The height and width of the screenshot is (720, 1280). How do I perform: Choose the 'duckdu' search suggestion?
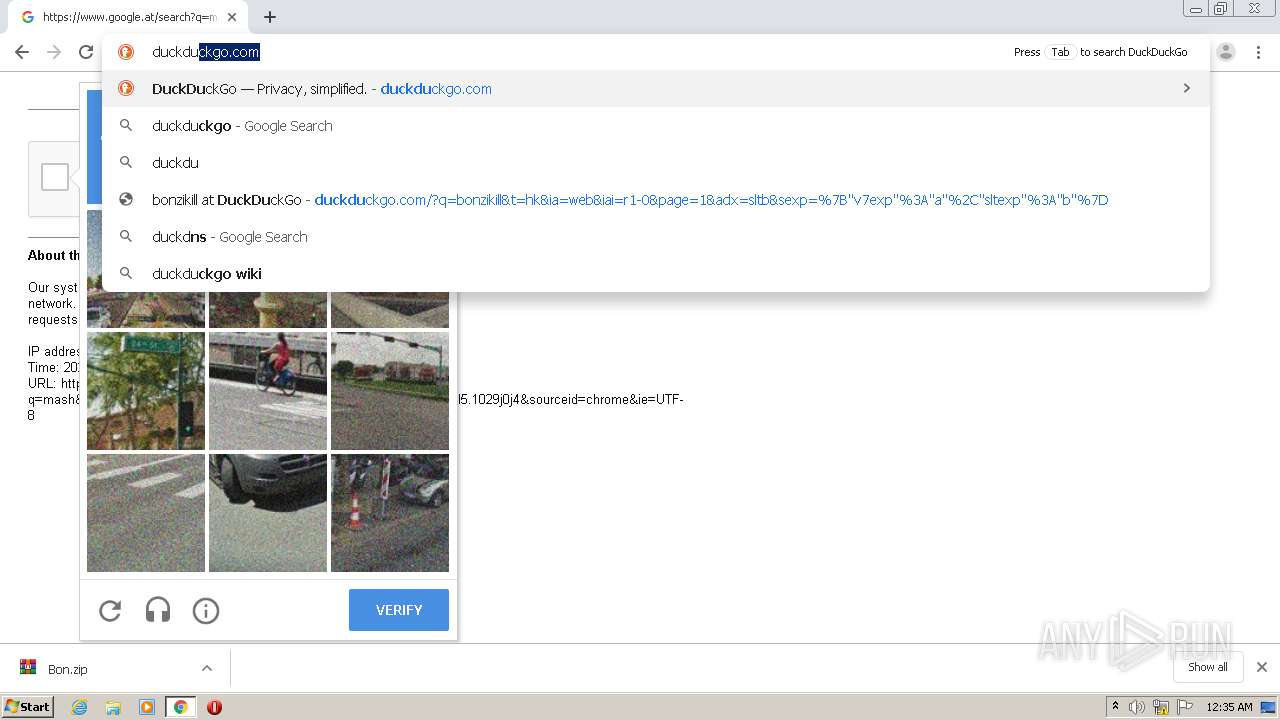(656, 163)
